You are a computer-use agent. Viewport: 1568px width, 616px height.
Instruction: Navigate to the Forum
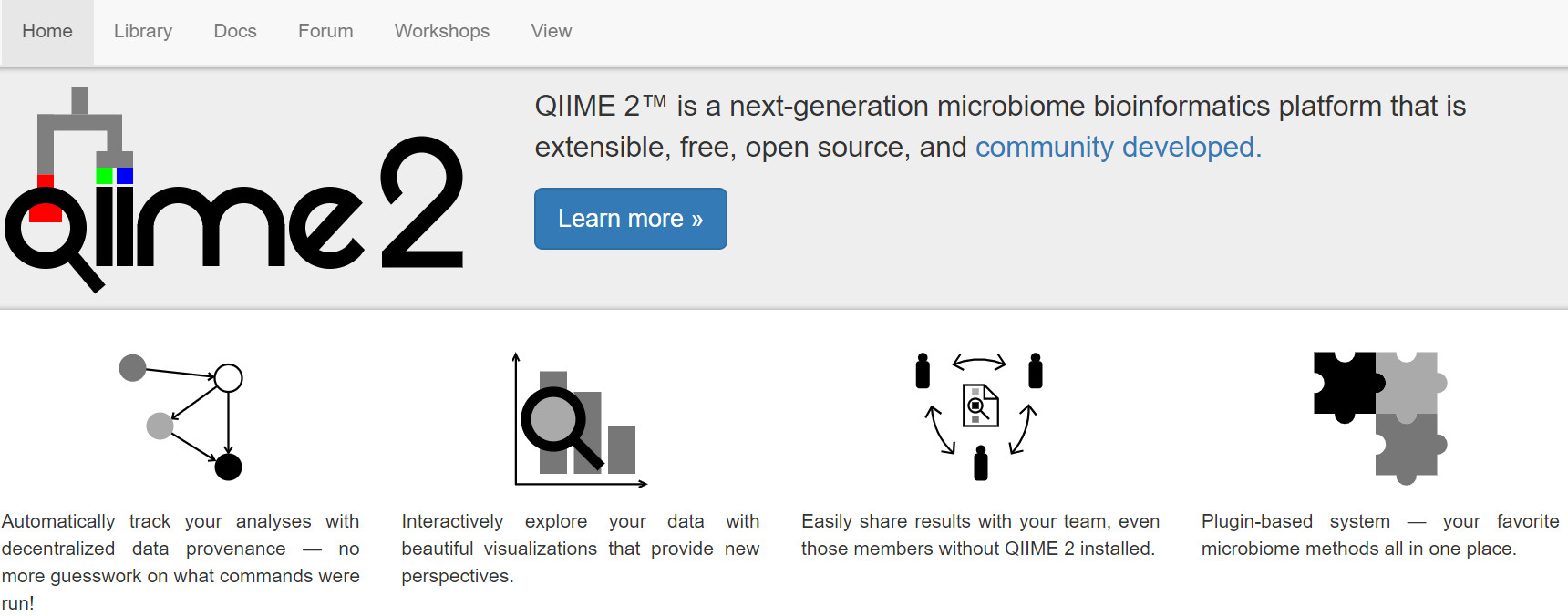[x=325, y=30]
